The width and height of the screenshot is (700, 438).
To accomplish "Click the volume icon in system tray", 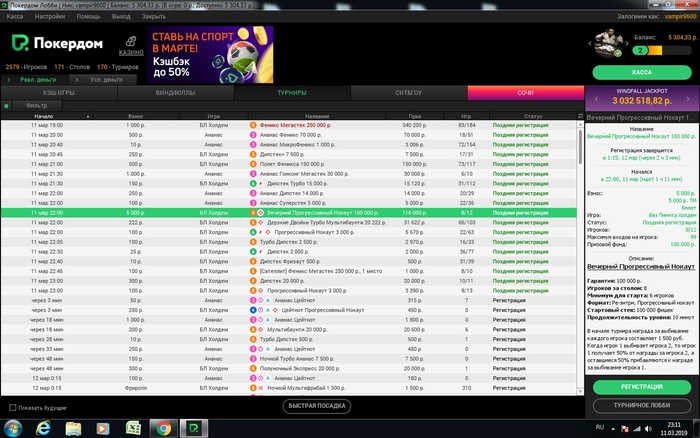I will click(648, 429).
